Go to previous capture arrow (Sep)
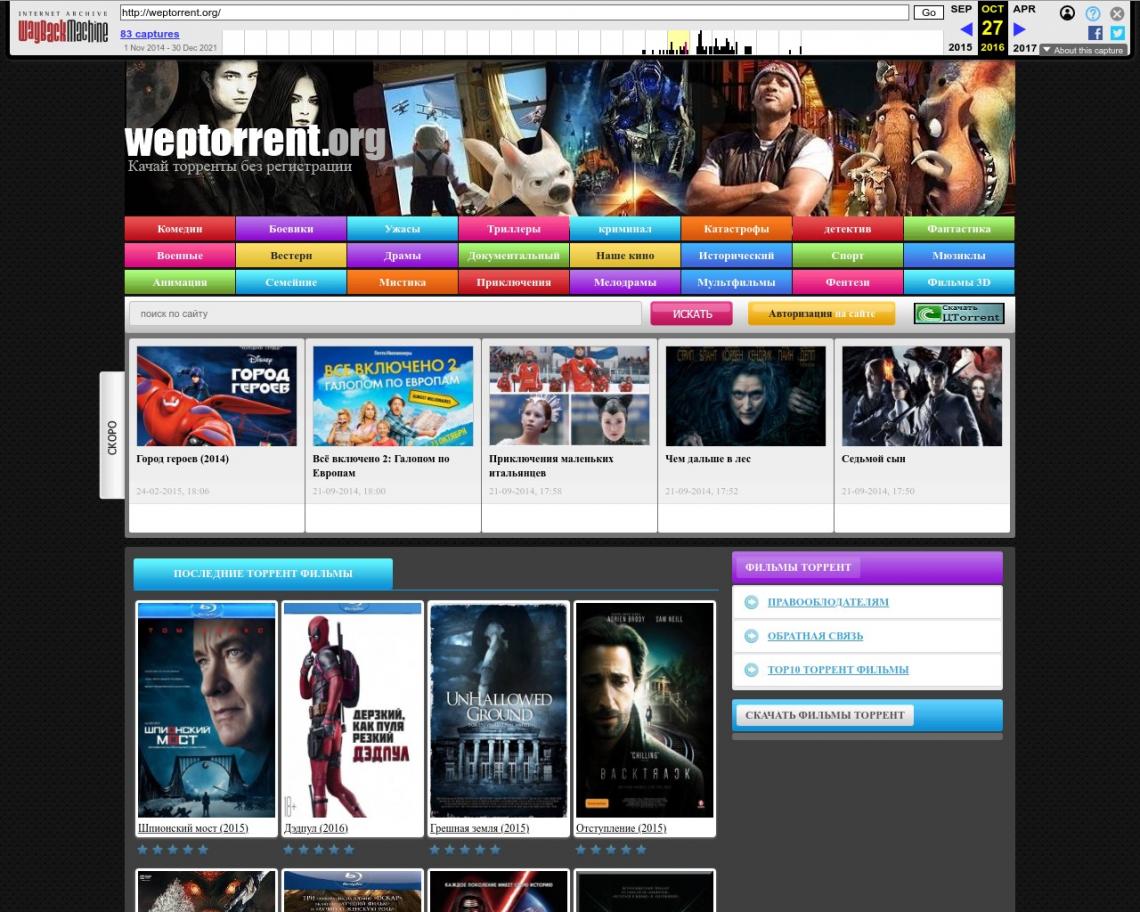Image resolution: width=1140 pixels, height=912 pixels. 966,29
